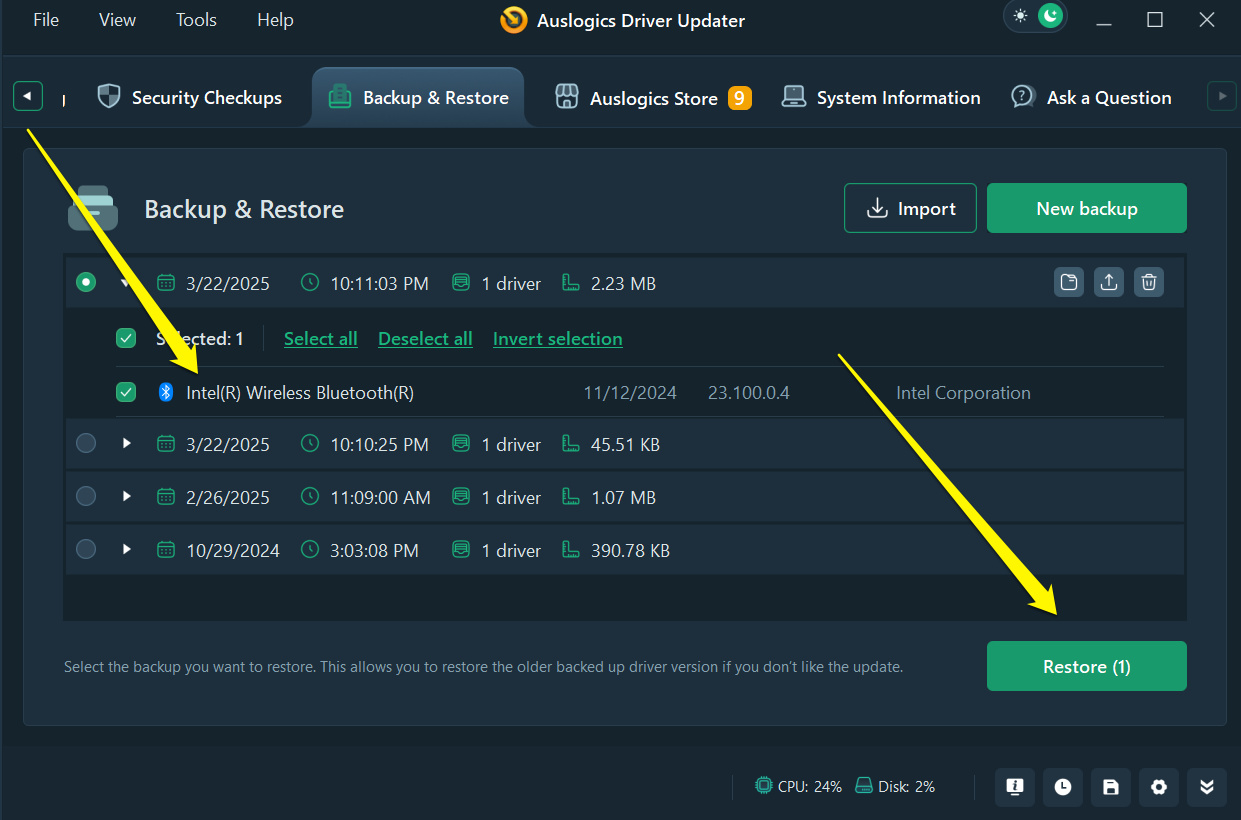This screenshot has height=820, width=1241.
Task: Select the 10/29/2024 backup radio button
Action: pos(86,549)
